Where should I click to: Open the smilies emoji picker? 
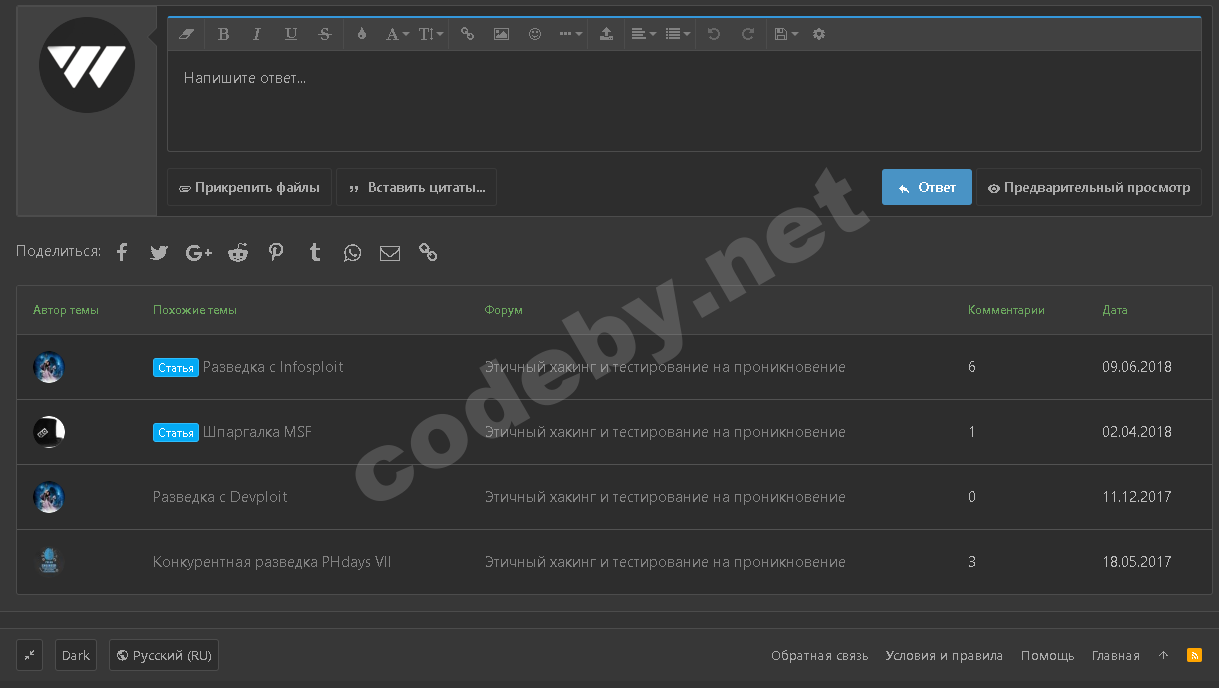(535, 34)
